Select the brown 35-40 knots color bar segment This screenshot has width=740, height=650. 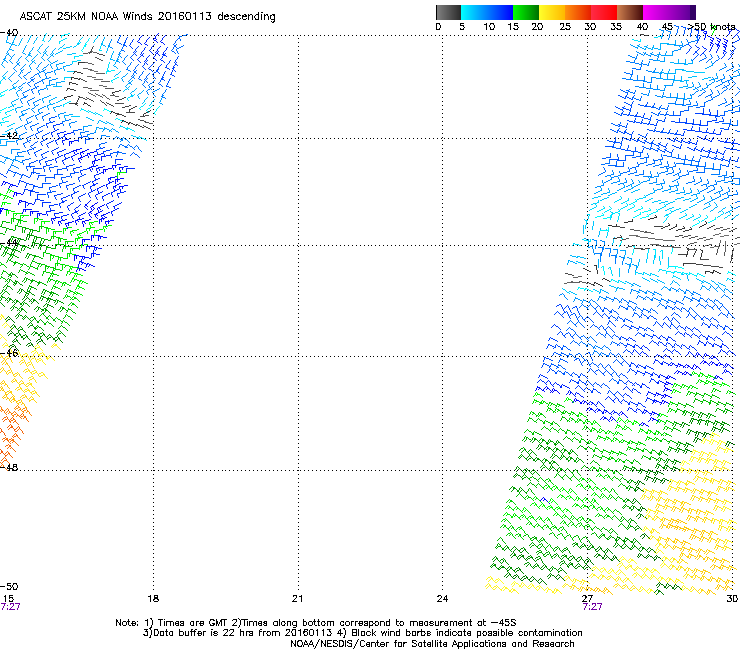click(x=630, y=12)
